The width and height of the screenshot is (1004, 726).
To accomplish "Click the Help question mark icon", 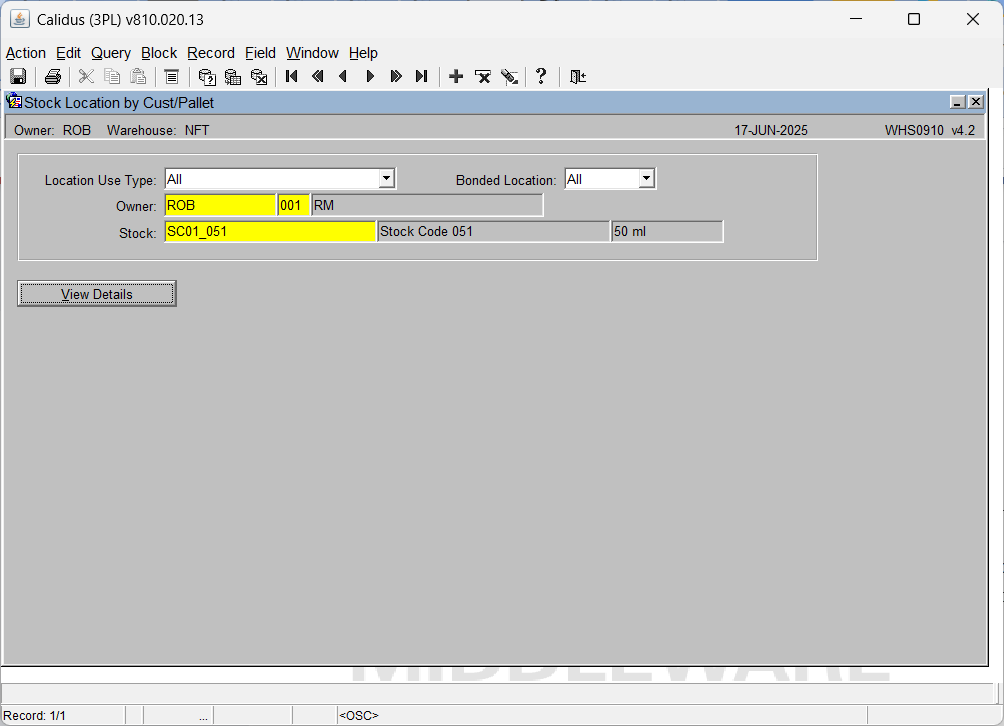I will click(x=541, y=77).
